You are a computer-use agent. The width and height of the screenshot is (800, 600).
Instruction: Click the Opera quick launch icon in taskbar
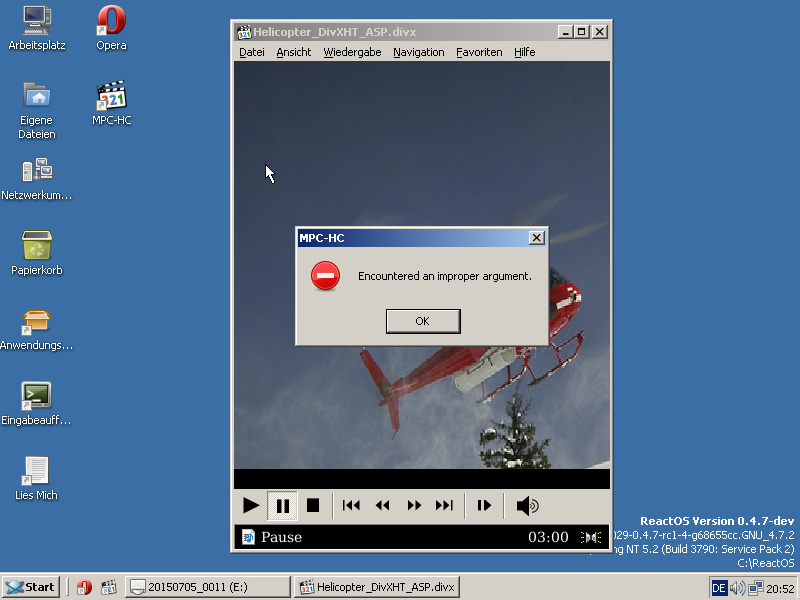click(x=84, y=587)
